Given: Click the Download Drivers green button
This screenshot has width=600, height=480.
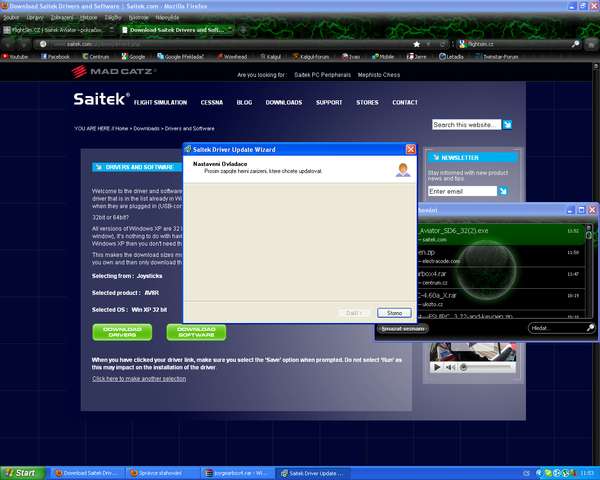Looking at the screenshot, I should (122, 332).
